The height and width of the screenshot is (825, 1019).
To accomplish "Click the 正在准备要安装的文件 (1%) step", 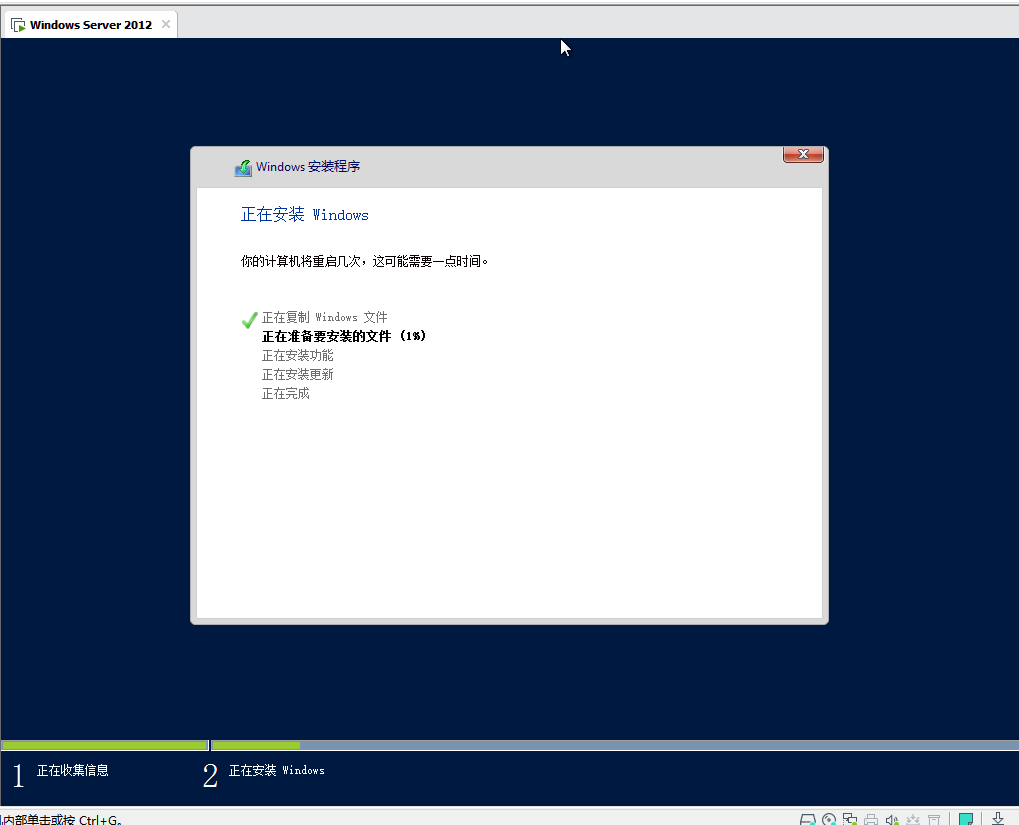I will pyautogui.click(x=344, y=337).
